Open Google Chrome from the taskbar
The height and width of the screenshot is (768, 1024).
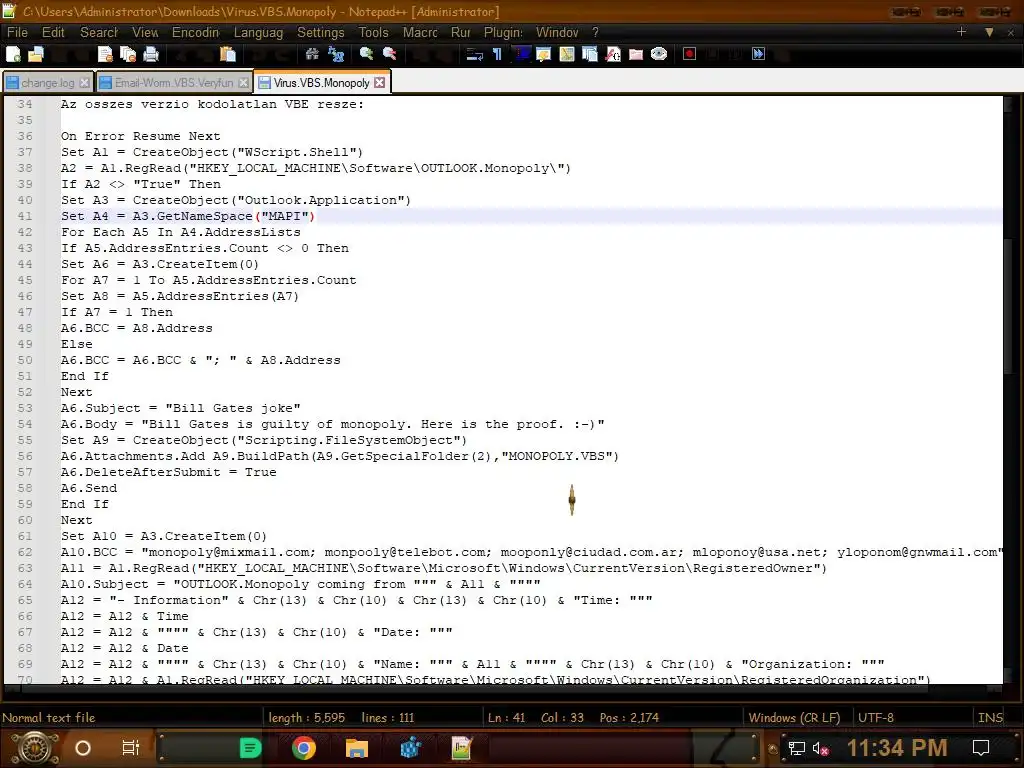[304, 748]
